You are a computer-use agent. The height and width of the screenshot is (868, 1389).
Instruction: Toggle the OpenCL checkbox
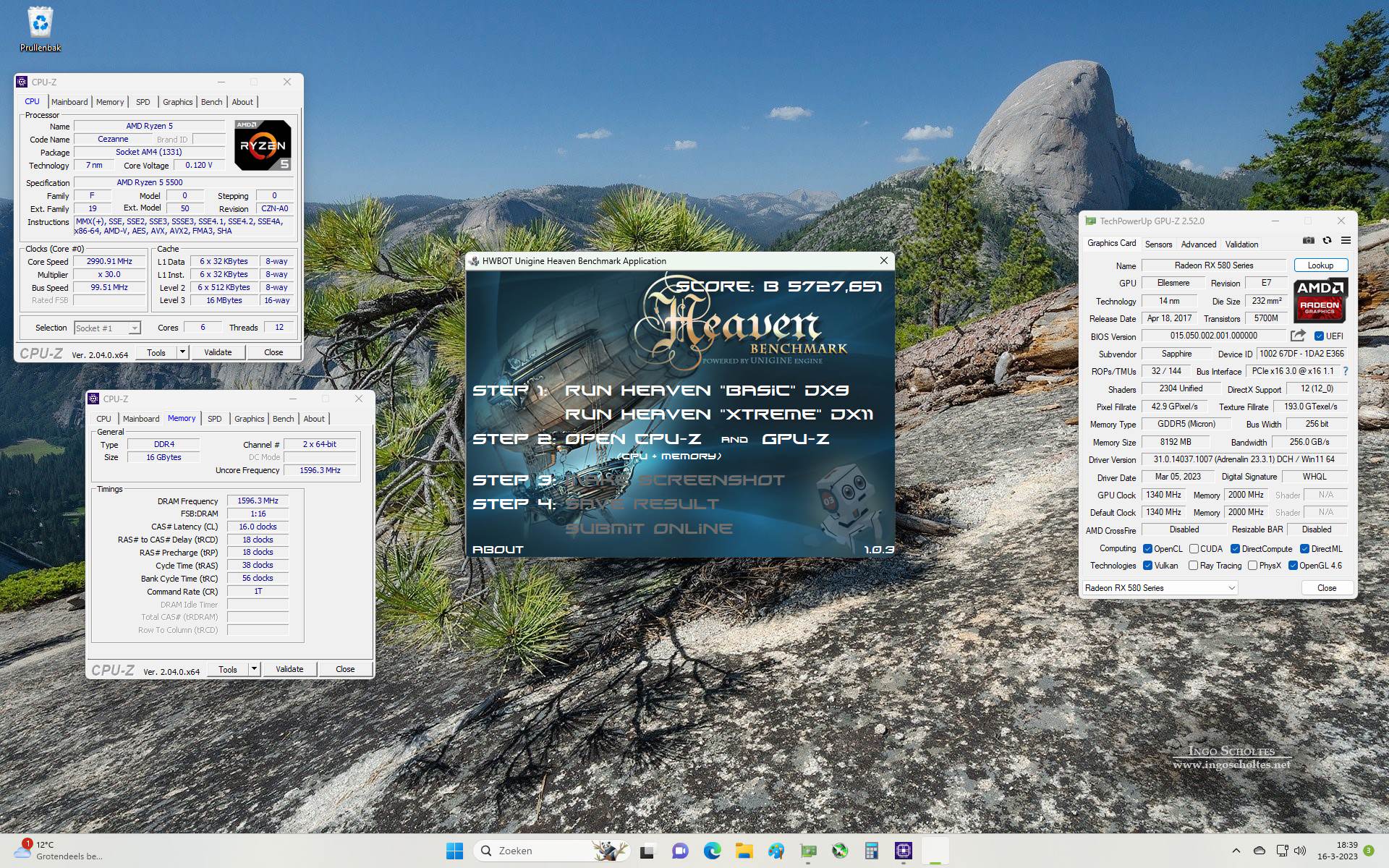click(x=1147, y=548)
